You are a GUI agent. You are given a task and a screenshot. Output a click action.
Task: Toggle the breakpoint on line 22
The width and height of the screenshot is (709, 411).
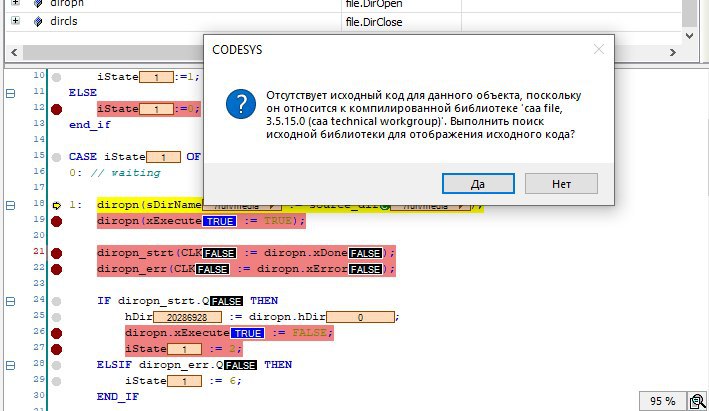pyautogui.click(x=57, y=269)
